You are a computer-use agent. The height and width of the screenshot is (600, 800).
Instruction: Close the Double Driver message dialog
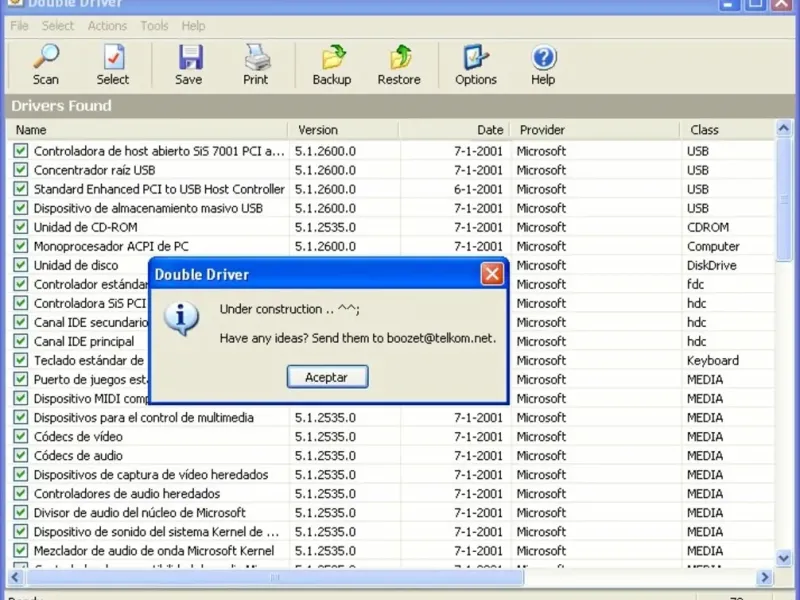[491, 274]
